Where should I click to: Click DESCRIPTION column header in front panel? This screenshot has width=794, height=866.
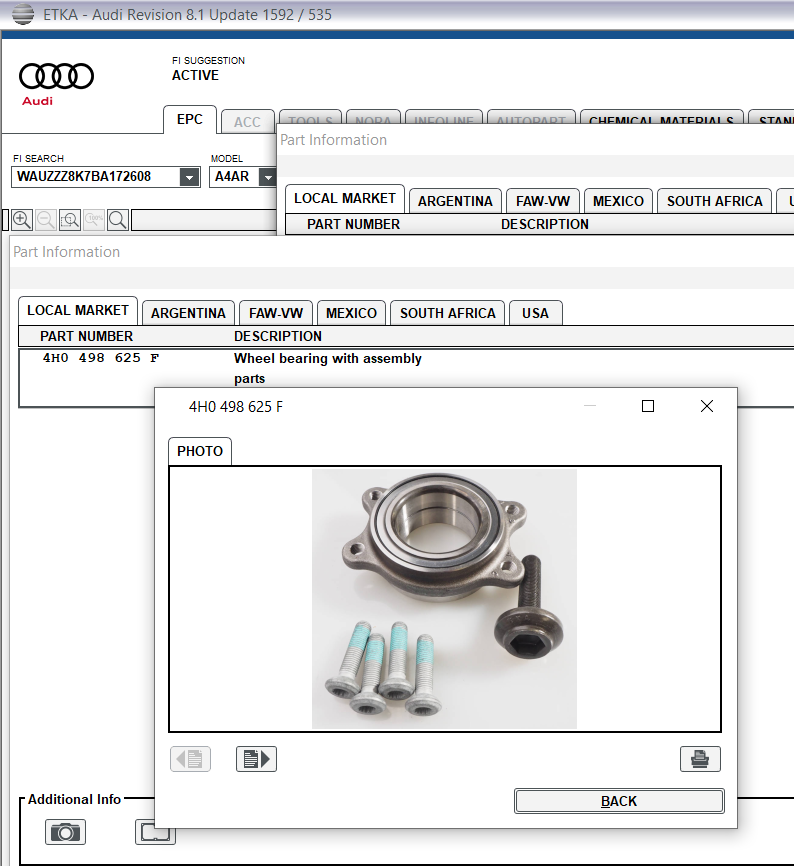tap(278, 336)
